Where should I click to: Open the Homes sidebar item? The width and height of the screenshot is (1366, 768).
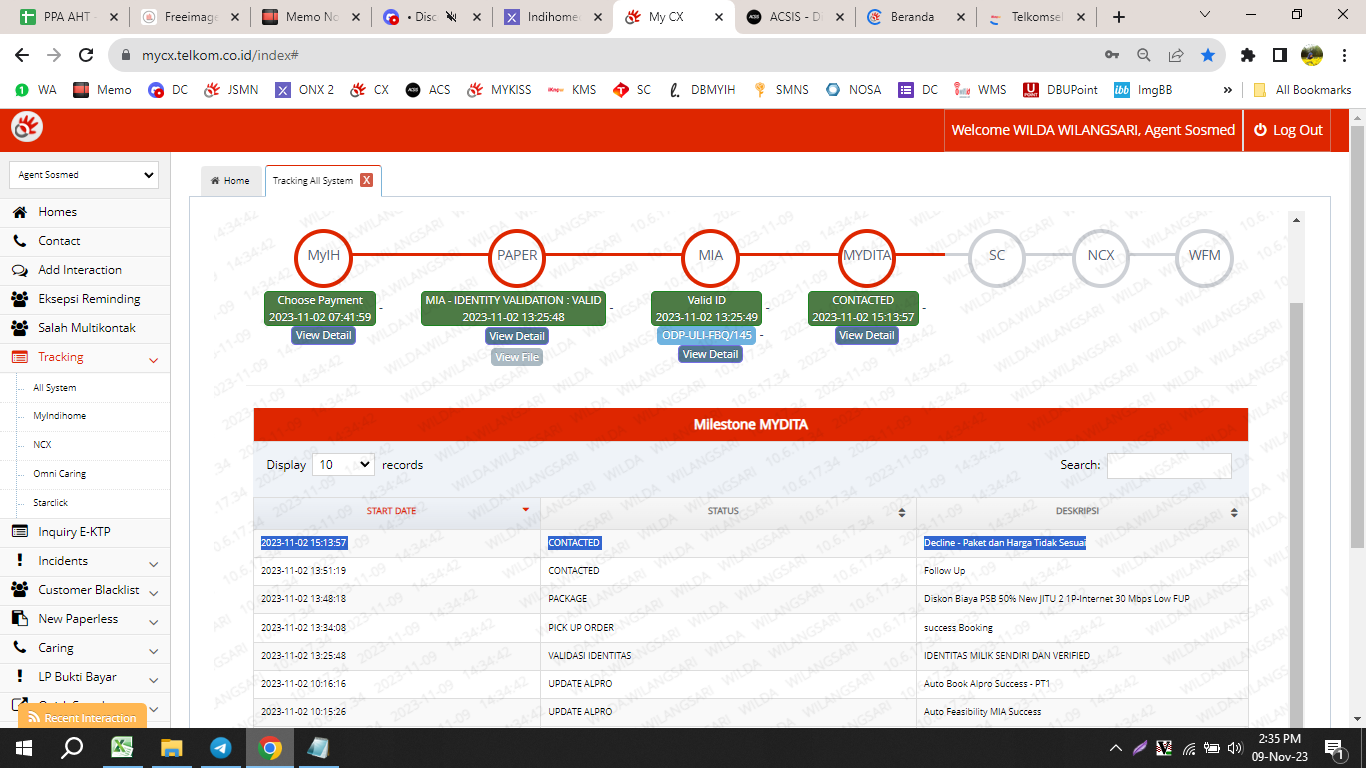click(x=57, y=212)
